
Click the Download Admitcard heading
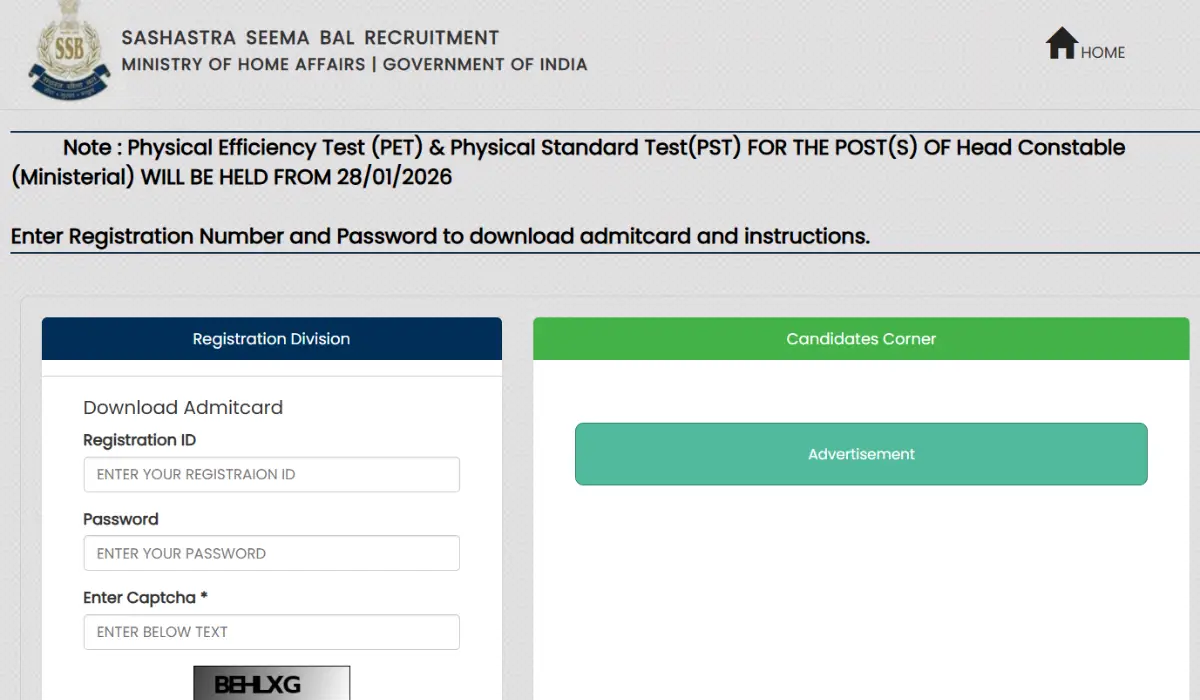pyautogui.click(x=183, y=407)
